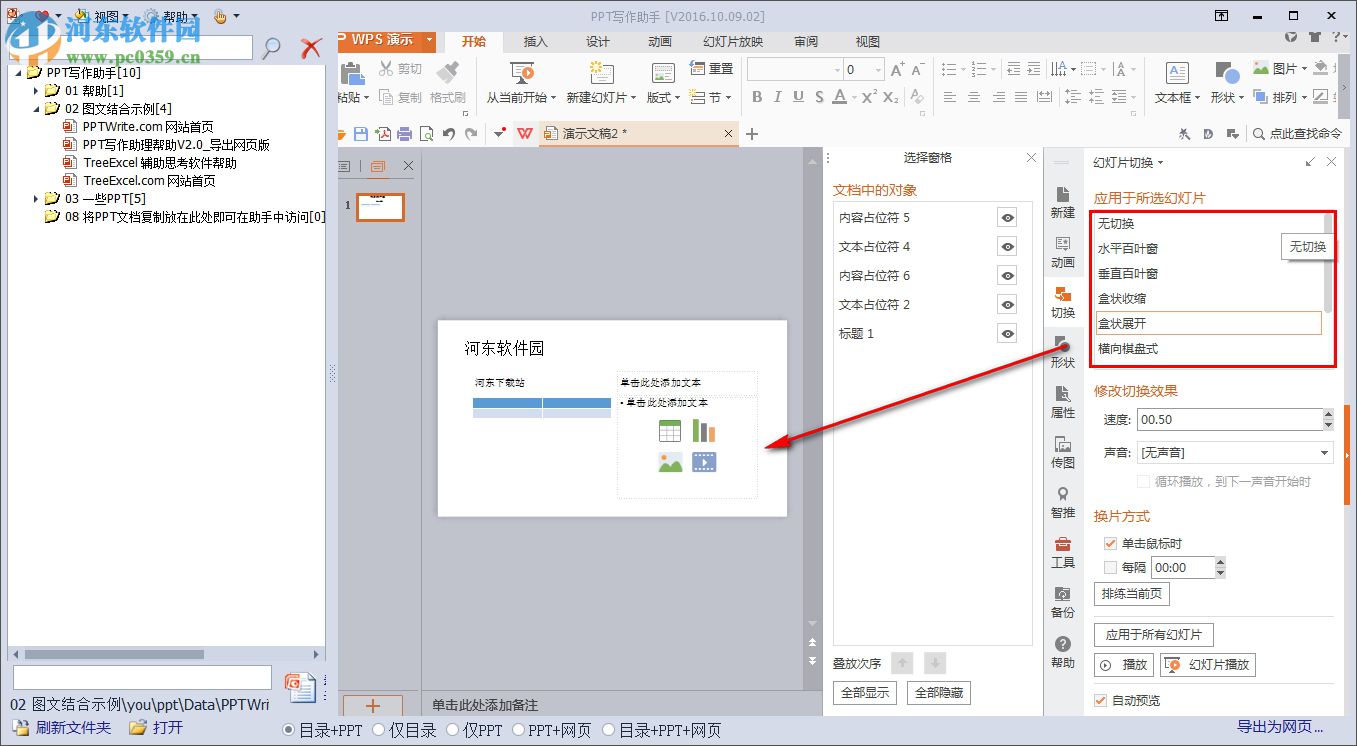This screenshot has height=746, width=1357.
Task: Toggle Bold formatting in ribbon
Action: (x=757, y=97)
